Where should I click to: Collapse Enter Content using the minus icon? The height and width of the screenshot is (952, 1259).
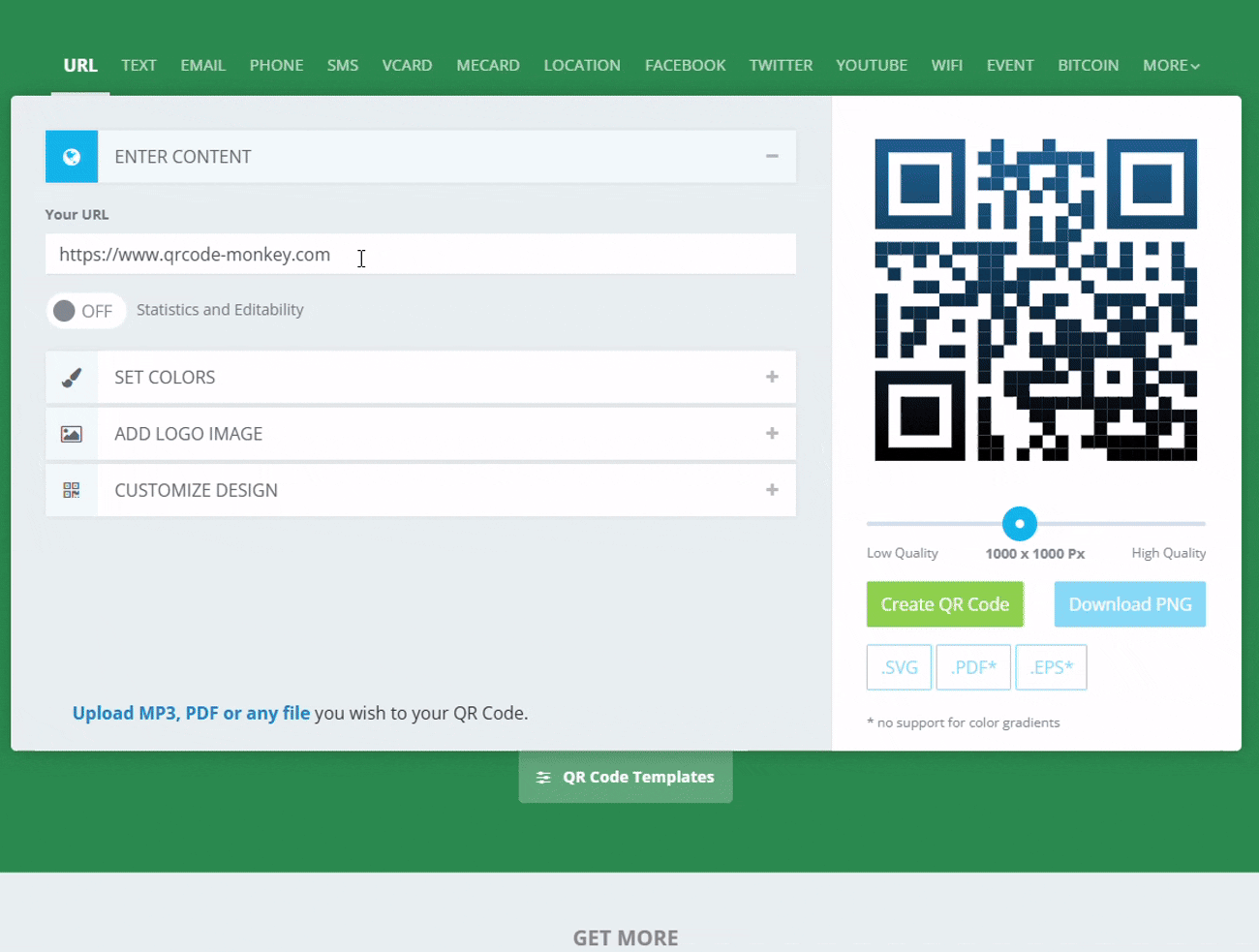(x=772, y=157)
